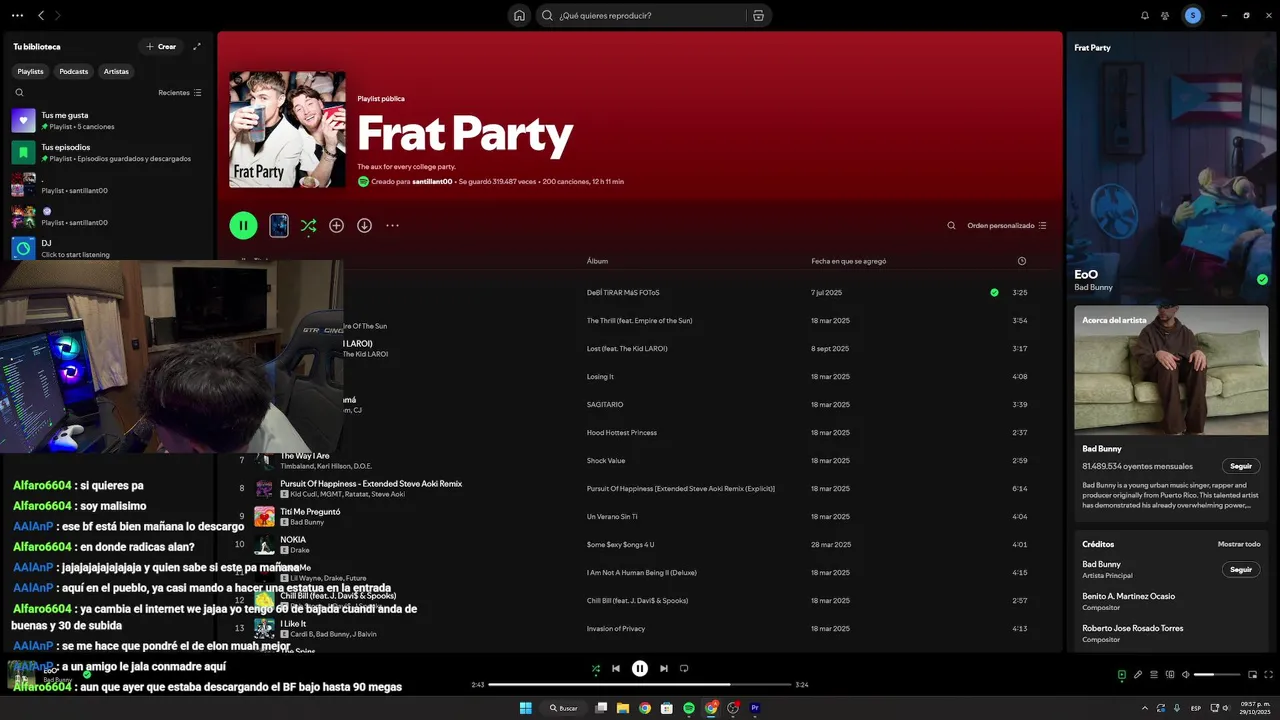Toggle saved checkmark beside EoO in right panel
1280x720 pixels.
point(1262,280)
